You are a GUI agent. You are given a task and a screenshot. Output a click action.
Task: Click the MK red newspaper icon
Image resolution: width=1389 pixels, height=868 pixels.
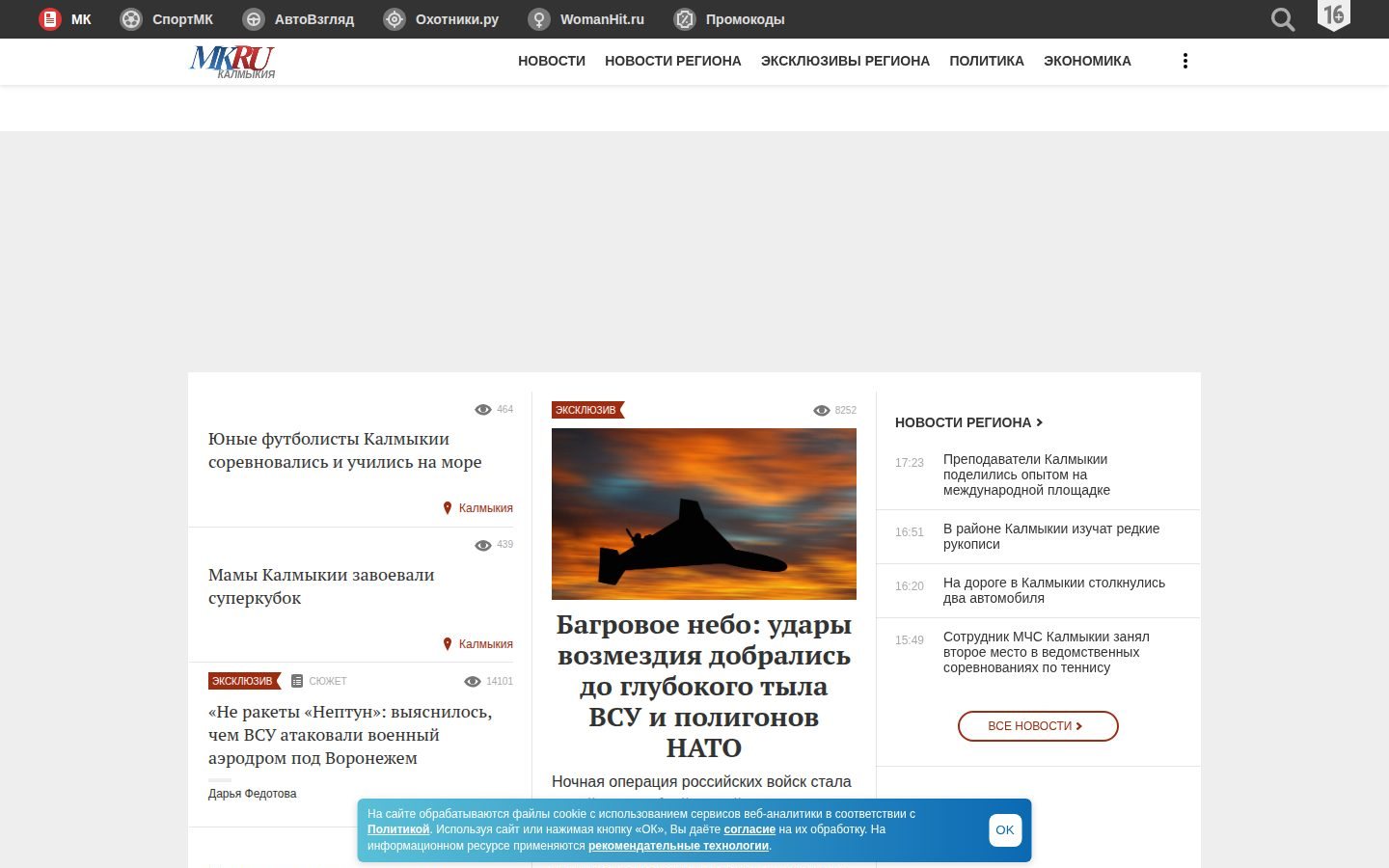tap(49, 19)
